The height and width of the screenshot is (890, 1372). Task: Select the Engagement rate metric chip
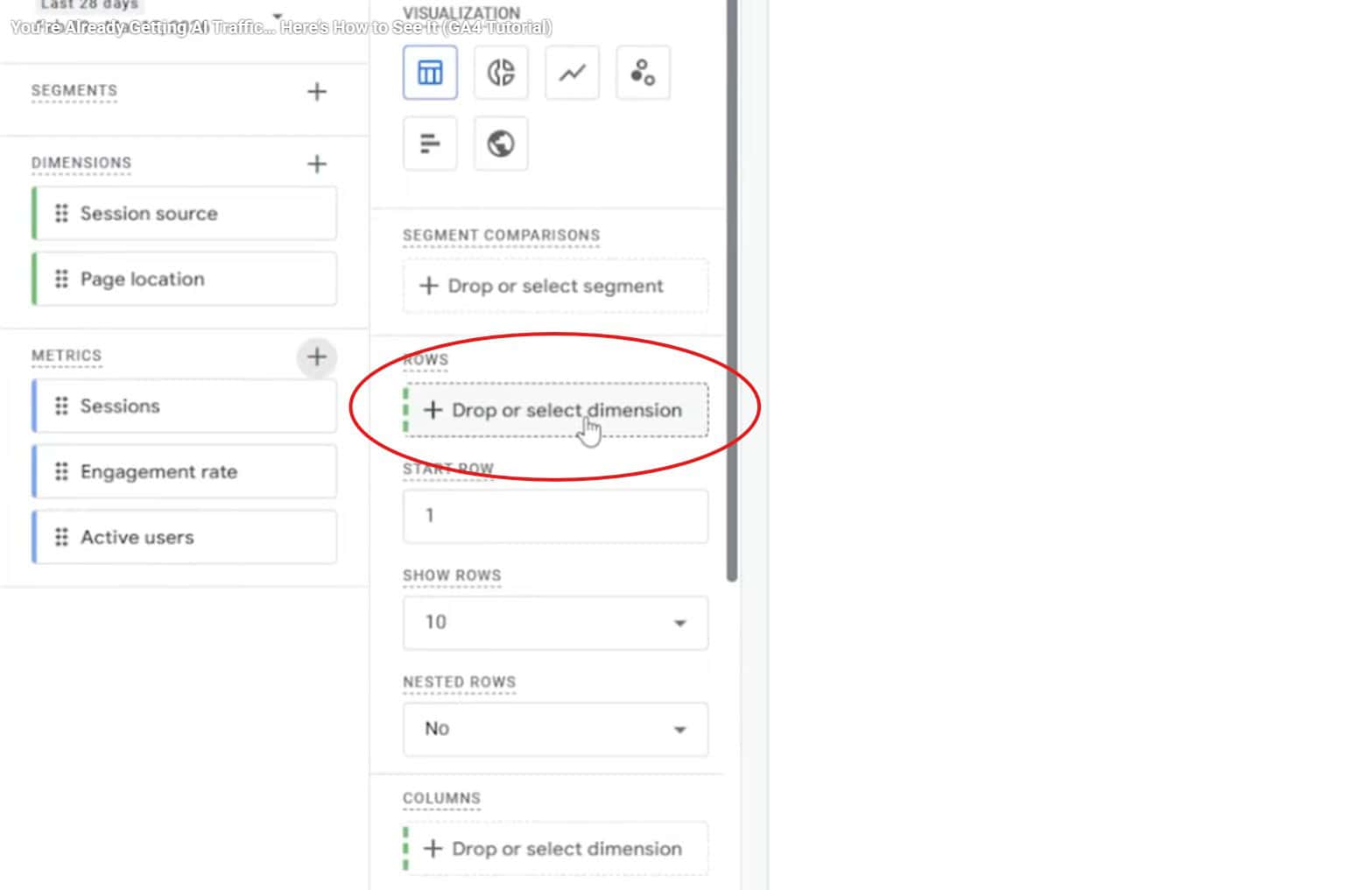tap(184, 471)
